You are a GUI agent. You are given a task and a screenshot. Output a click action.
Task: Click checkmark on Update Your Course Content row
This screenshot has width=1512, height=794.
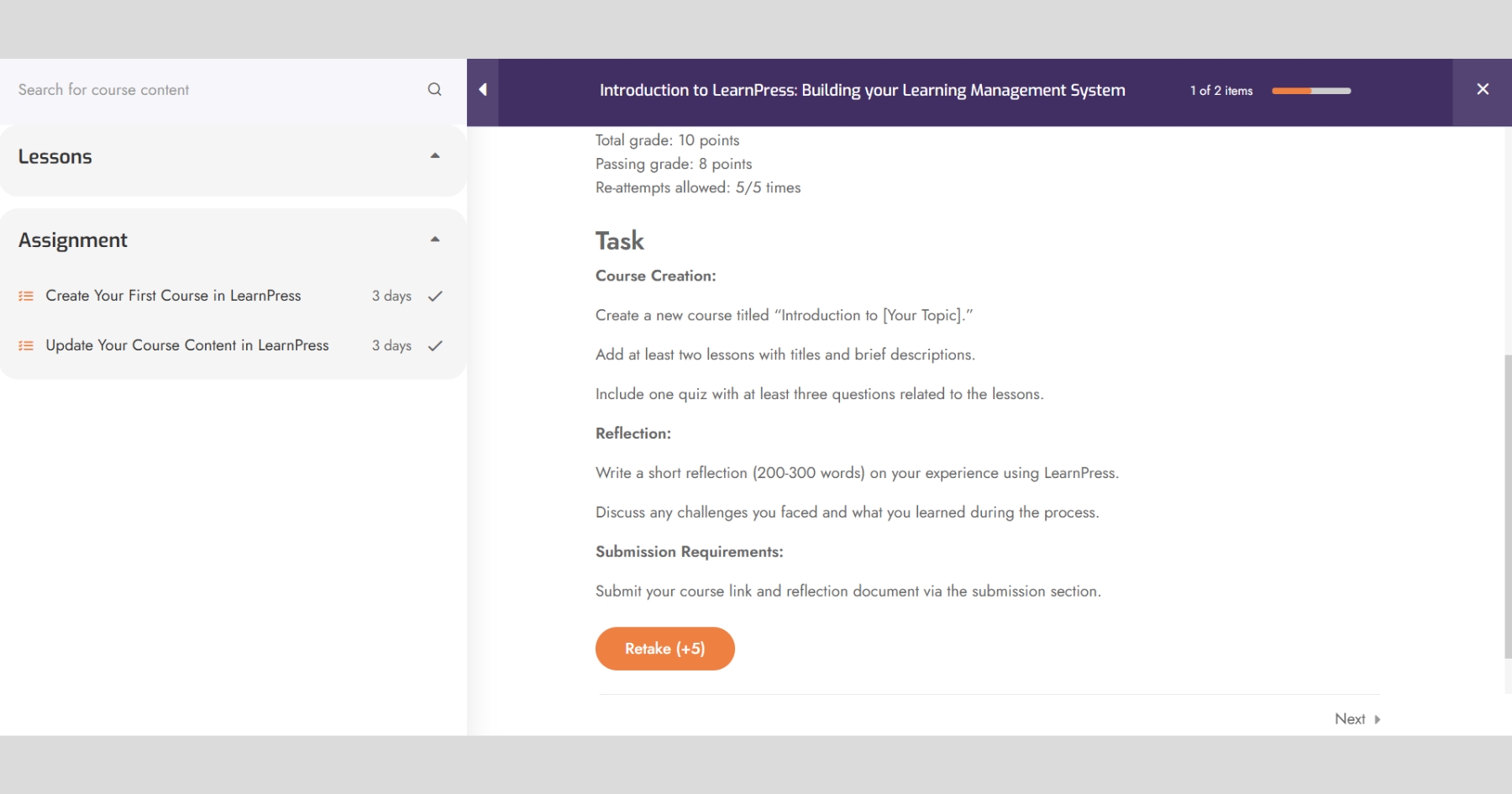tap(435, 345)
